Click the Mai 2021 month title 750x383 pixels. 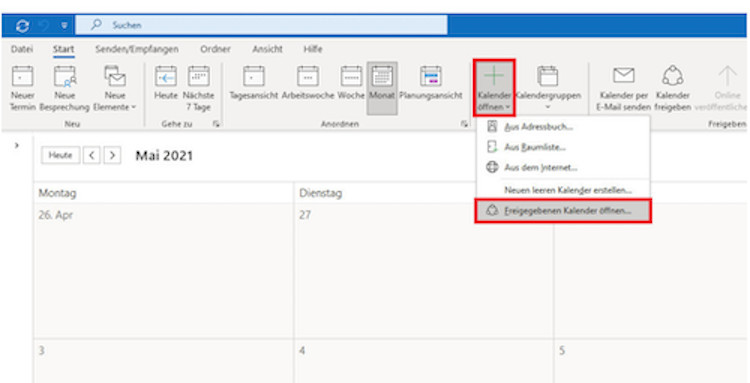(164, 156)
